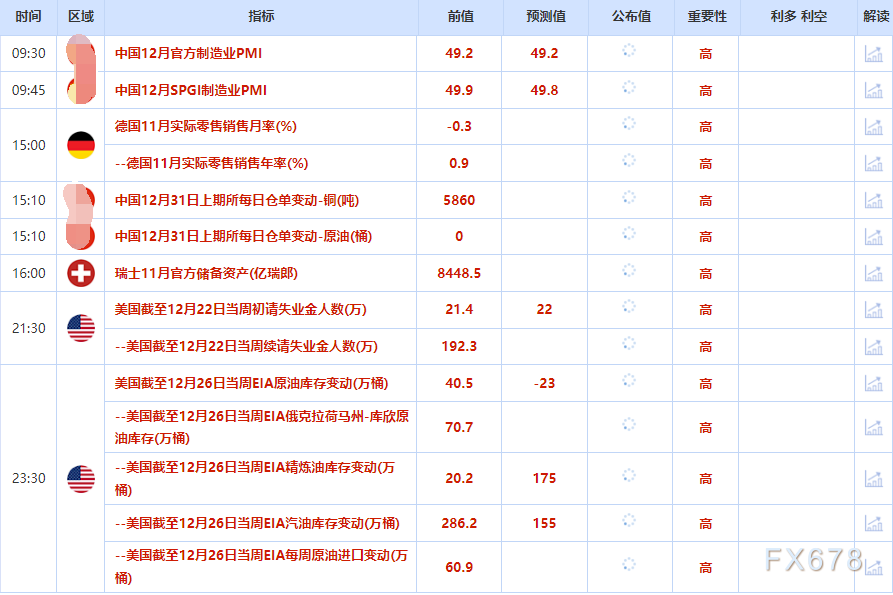Image resolution: width=893 pixels, height=595 pixels.
Task: Open chart icon for 瑞士11月官方储备资产
Action: pos(874,272)
